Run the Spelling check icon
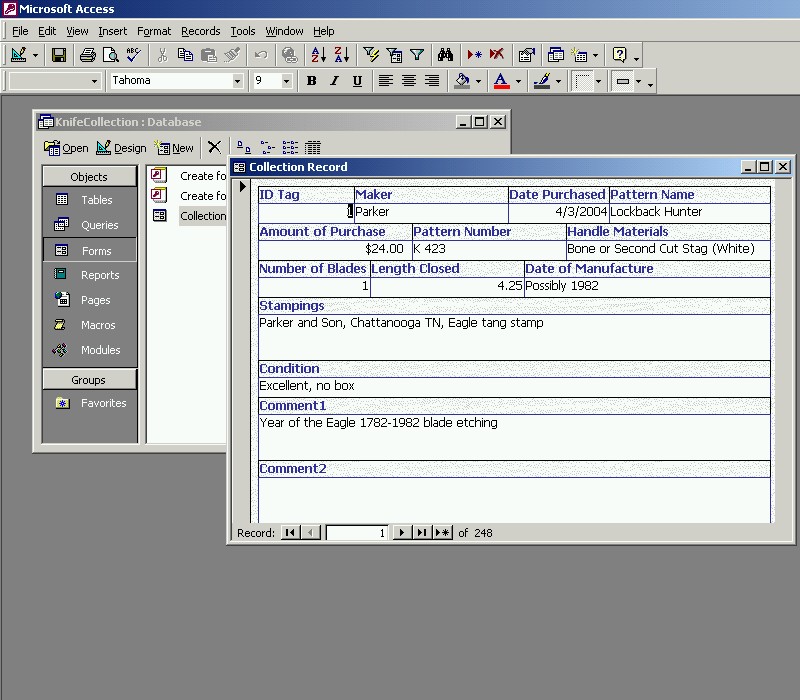 [134, 55]
